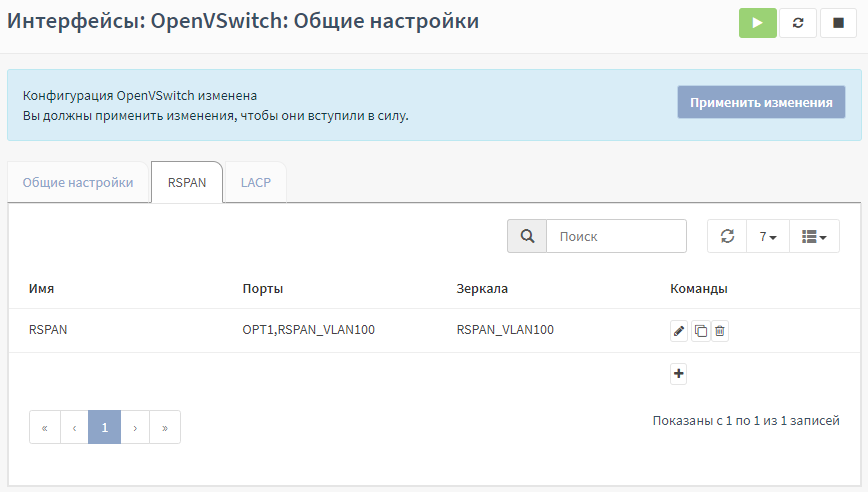868x492 pixels.
Task: Refresh the RSPAN table grid
Action: (x=727, y=236)
